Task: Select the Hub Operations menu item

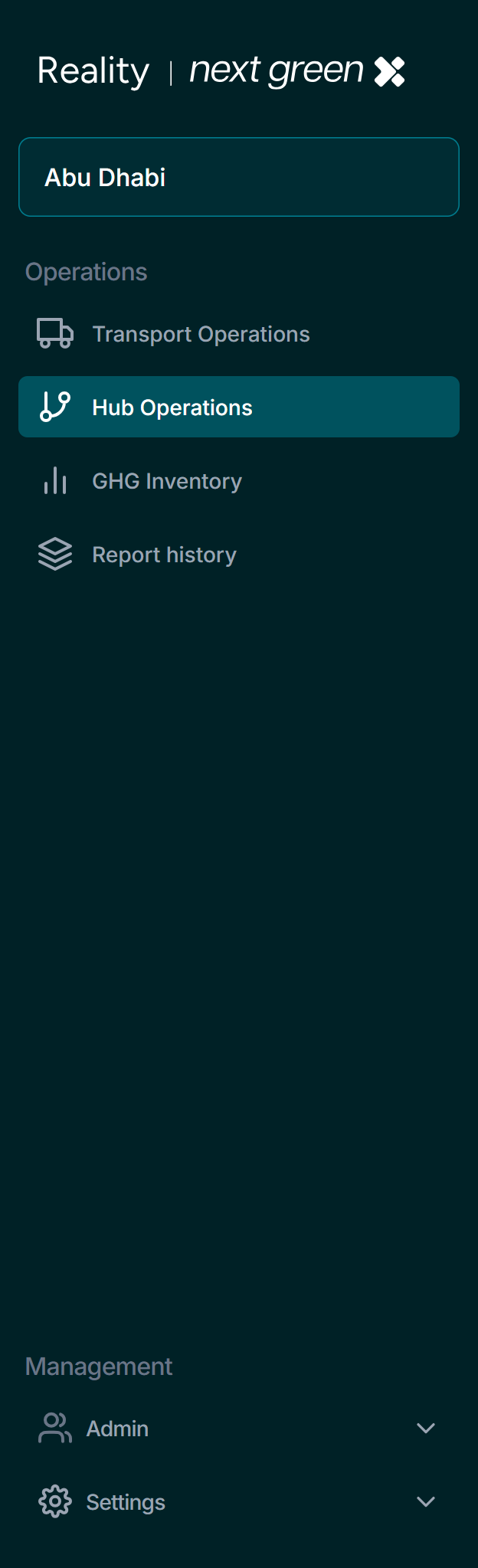Action: coord(172,408)
